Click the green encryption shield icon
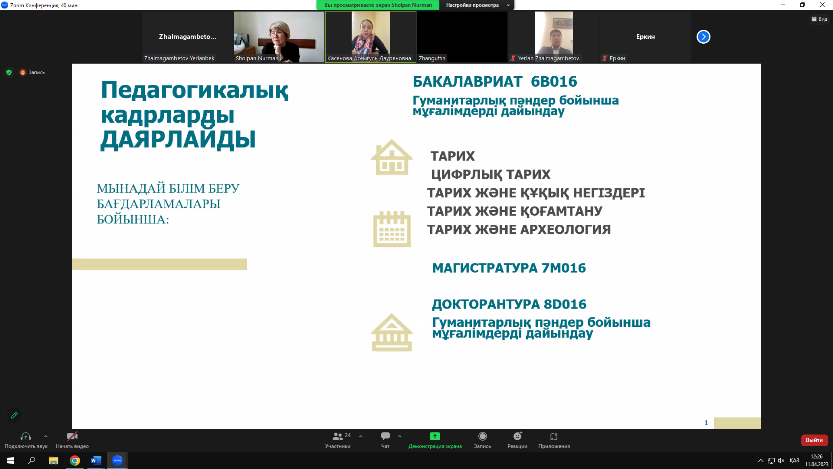833x469 pixels. pos(9,72)
